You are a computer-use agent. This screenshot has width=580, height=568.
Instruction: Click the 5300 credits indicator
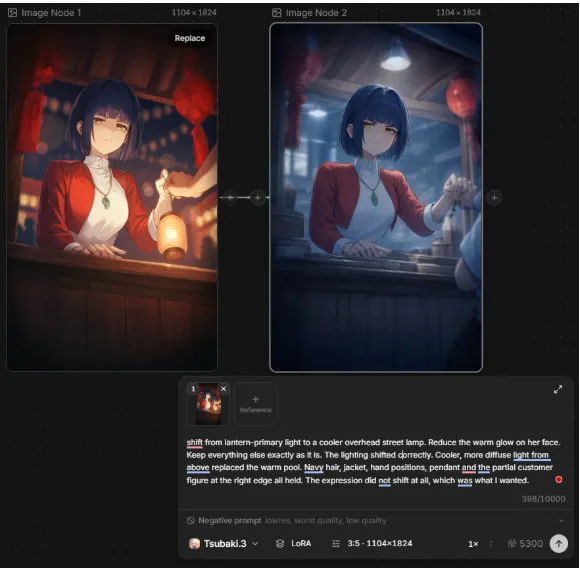(526, 544)
